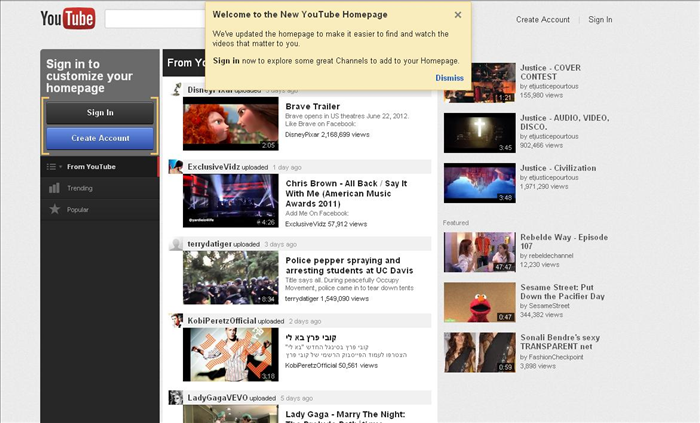Open the Hebrew-titled Kobi Peretz video link
This screenshot has width=700, height=423.
coord(311,337)
